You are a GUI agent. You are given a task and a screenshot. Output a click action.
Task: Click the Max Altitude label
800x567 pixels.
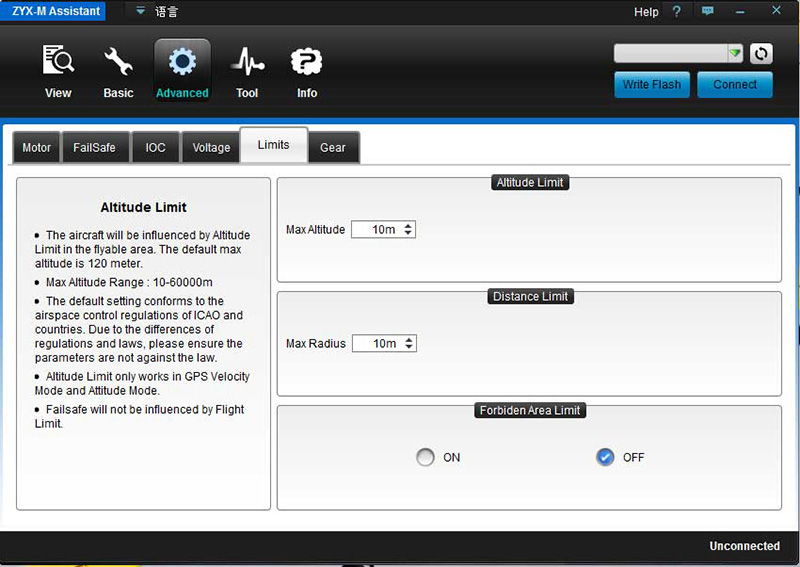pos(315,230)
